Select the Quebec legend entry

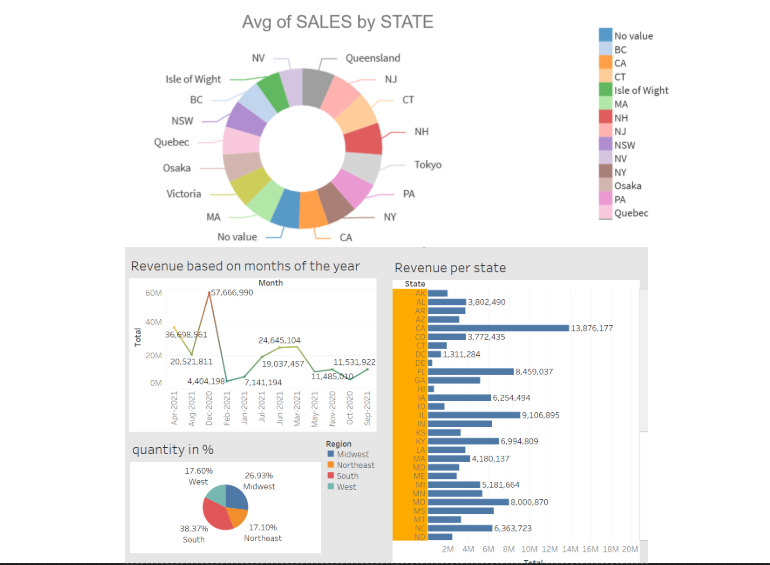[x=630, y=213]
